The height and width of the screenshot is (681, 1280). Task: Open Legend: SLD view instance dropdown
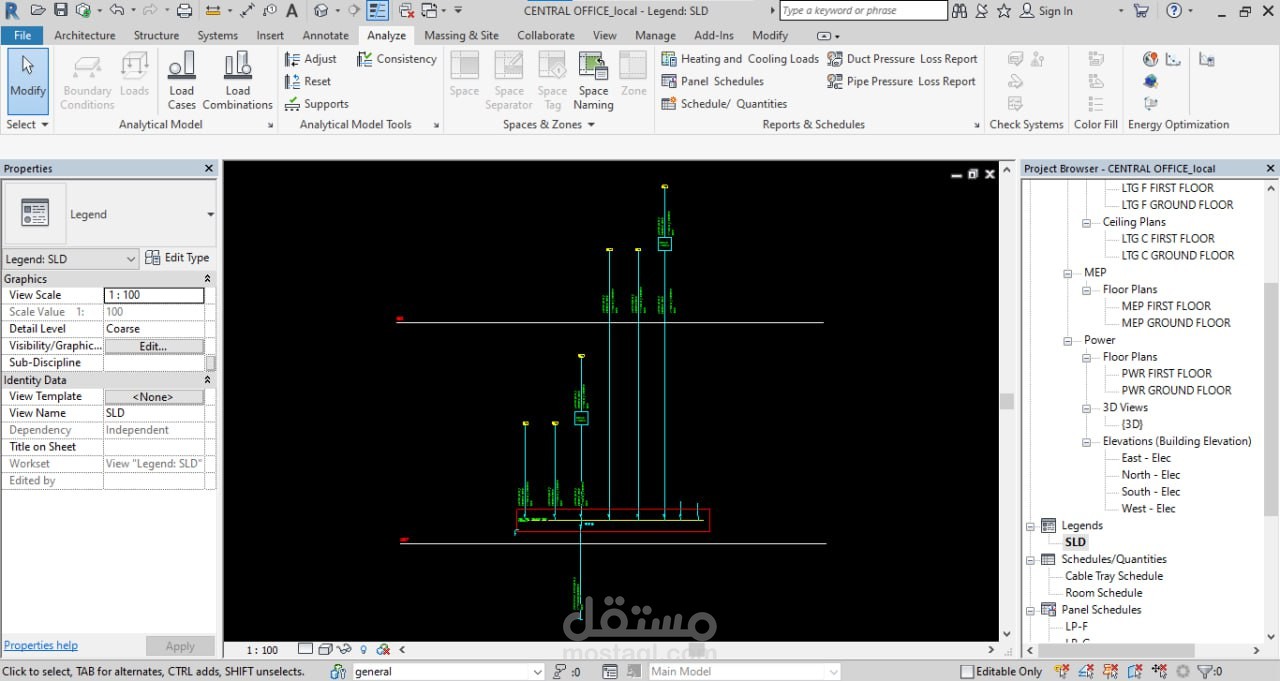71,259
